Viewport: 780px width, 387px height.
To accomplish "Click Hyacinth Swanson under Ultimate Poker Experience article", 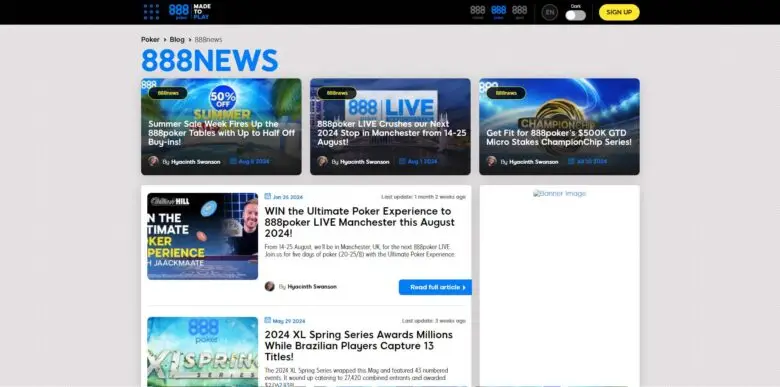I will pyautogui.click(x=312, y=287).
